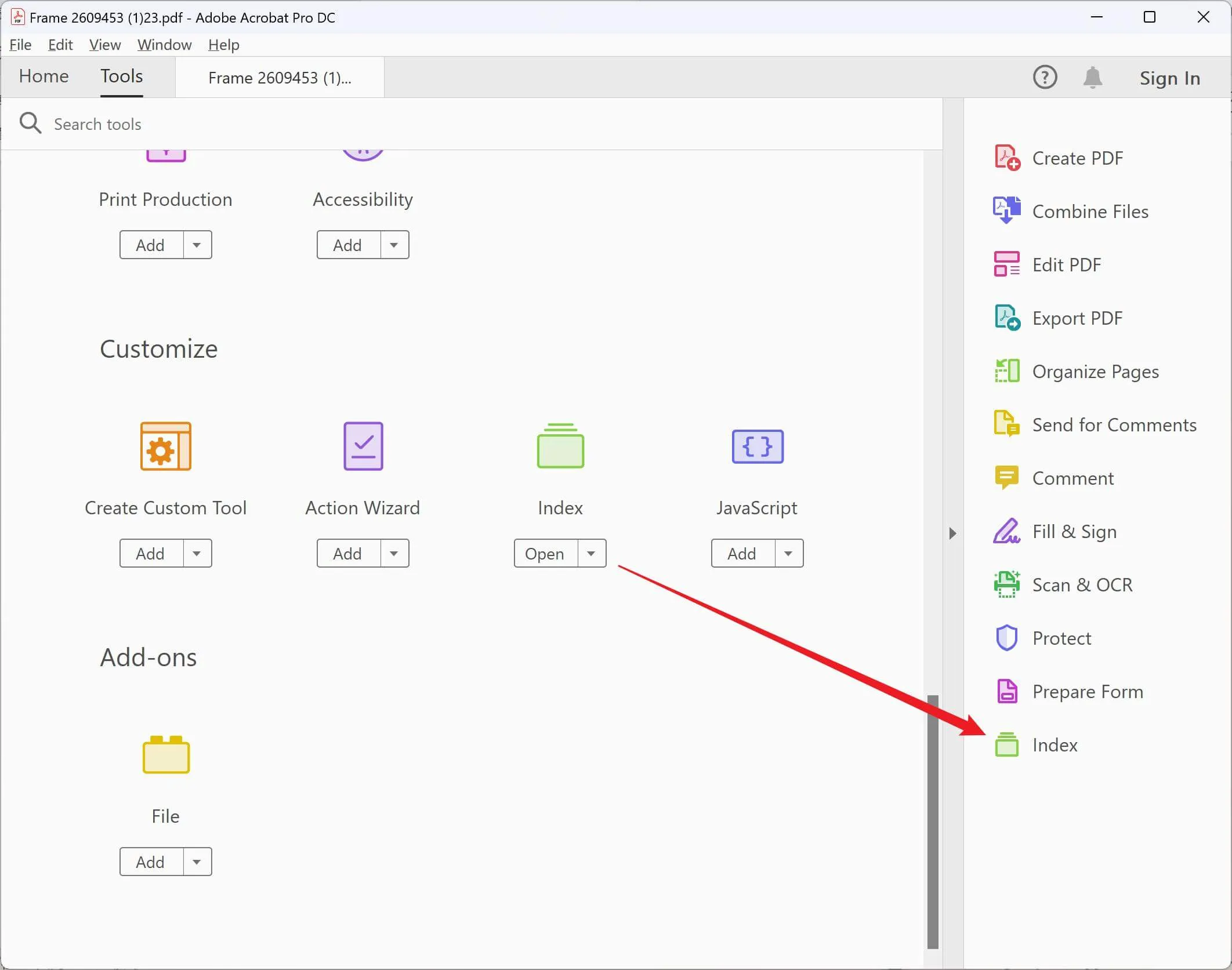The height and width of the screenshot is (970, 1232).
Task: Click the Protect icon in sidebar
Action: coord(1006,638)
